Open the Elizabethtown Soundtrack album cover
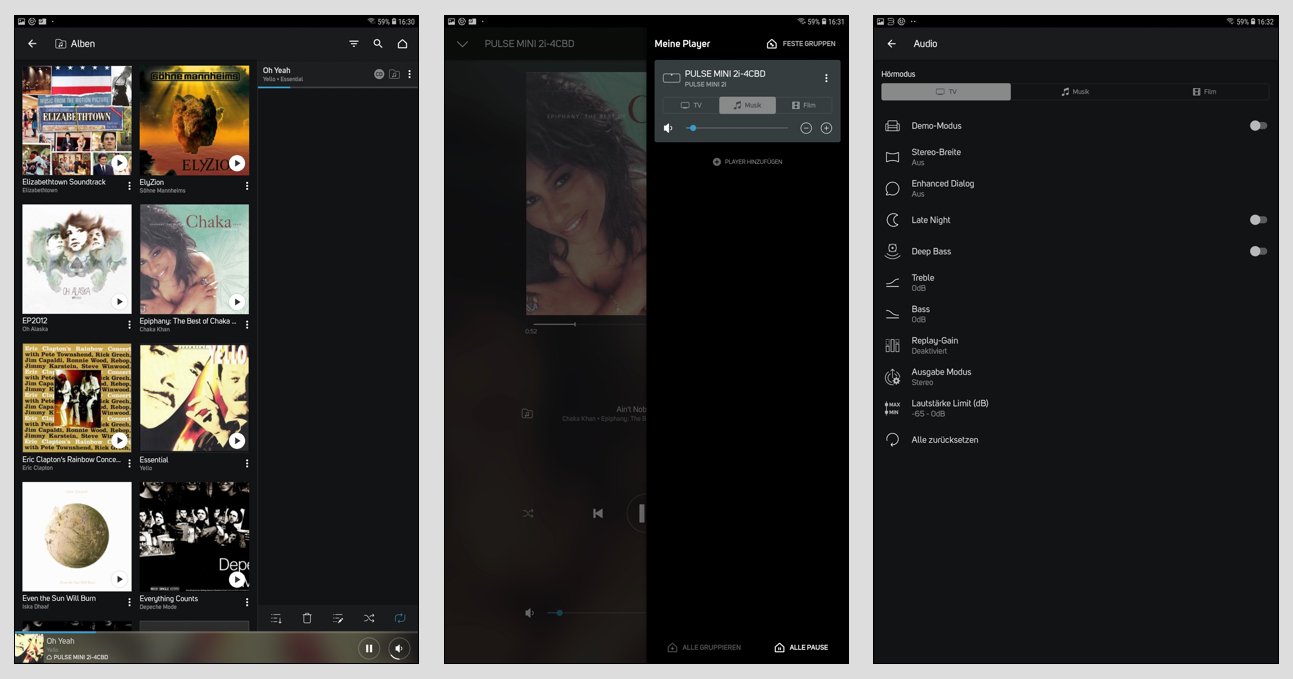 pyautogui.click(x=77, y=120)
